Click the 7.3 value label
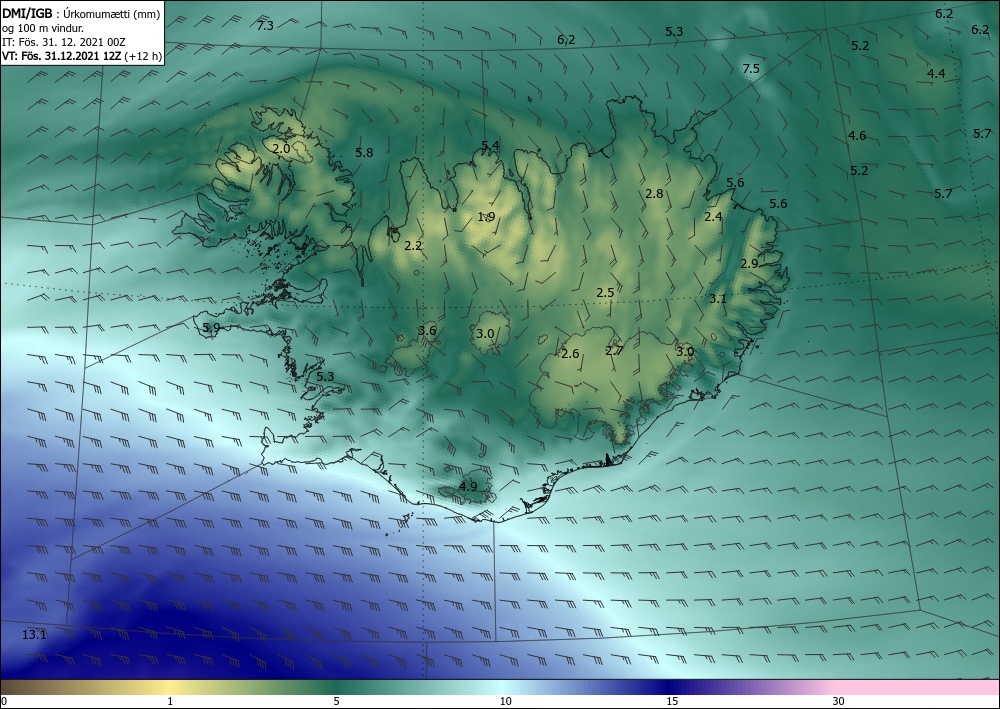1000x709 pixels. (x=265, y=26)
